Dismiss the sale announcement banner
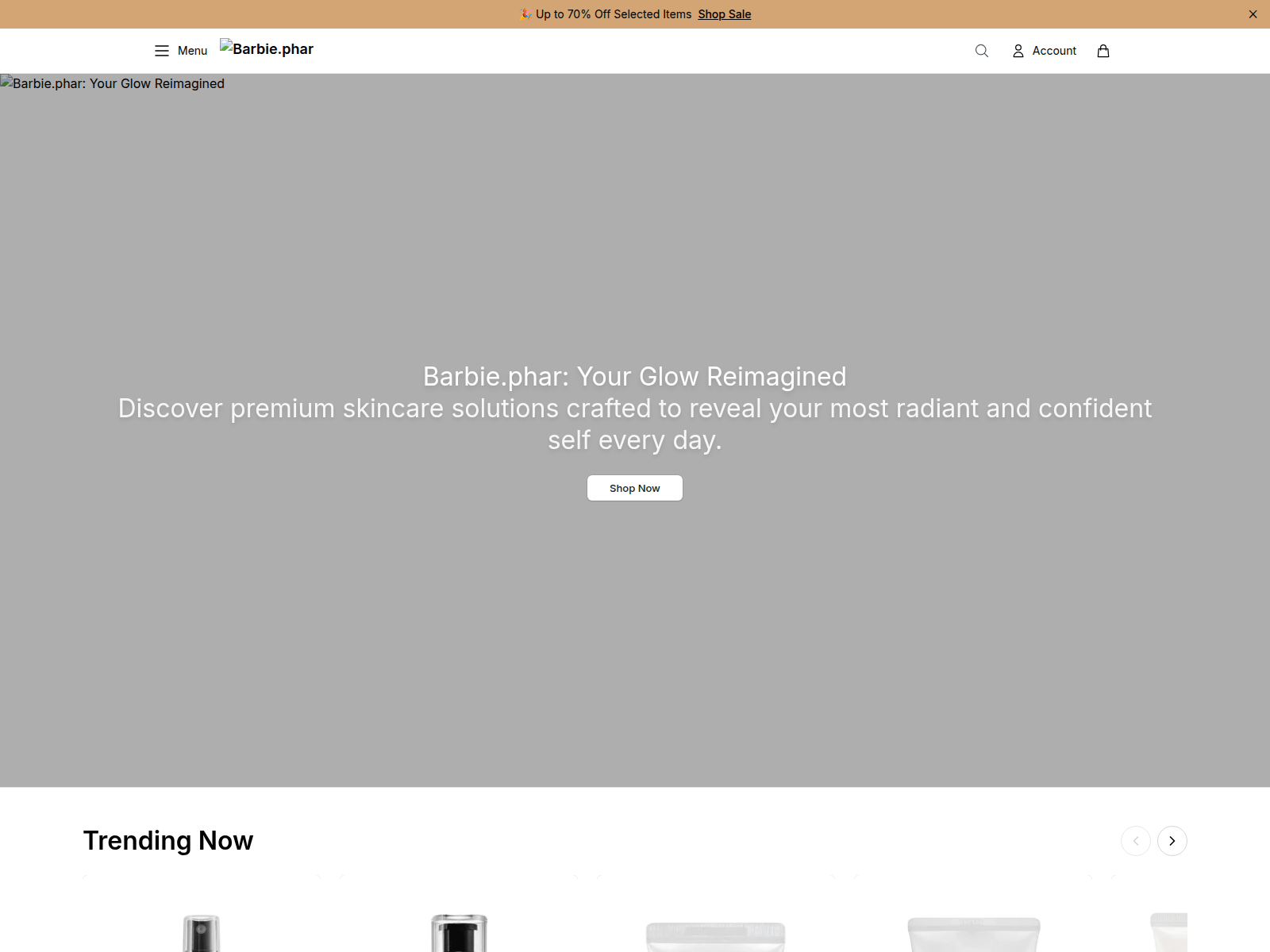 point(1253,14)
